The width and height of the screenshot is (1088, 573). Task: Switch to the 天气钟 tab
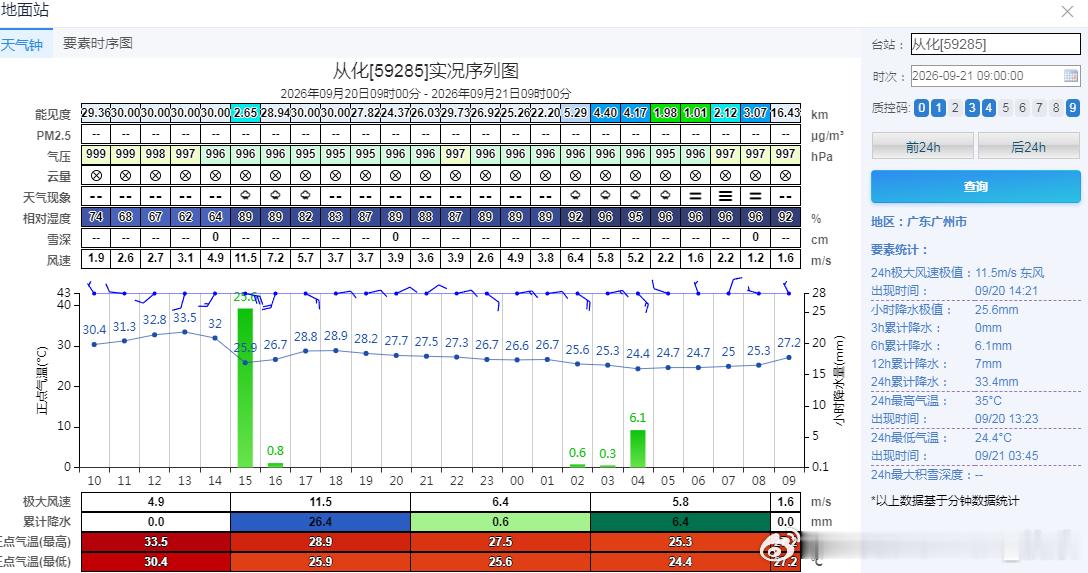pos(22,44)
